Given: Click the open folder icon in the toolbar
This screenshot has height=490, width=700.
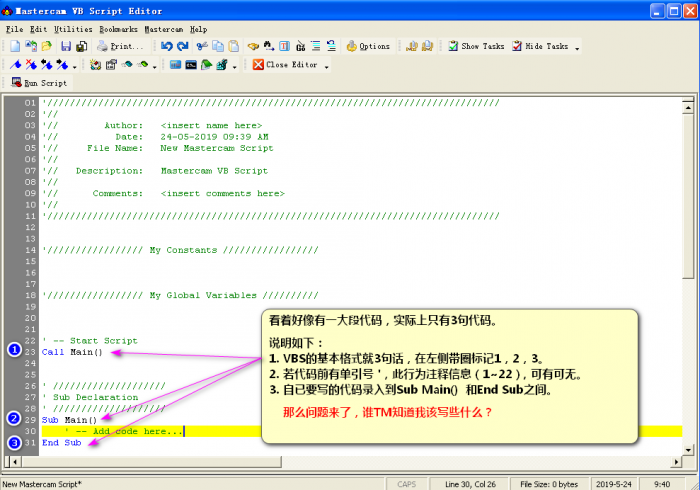Looking at the screenshot, I should pyautogui.click(x=46, y=46).
